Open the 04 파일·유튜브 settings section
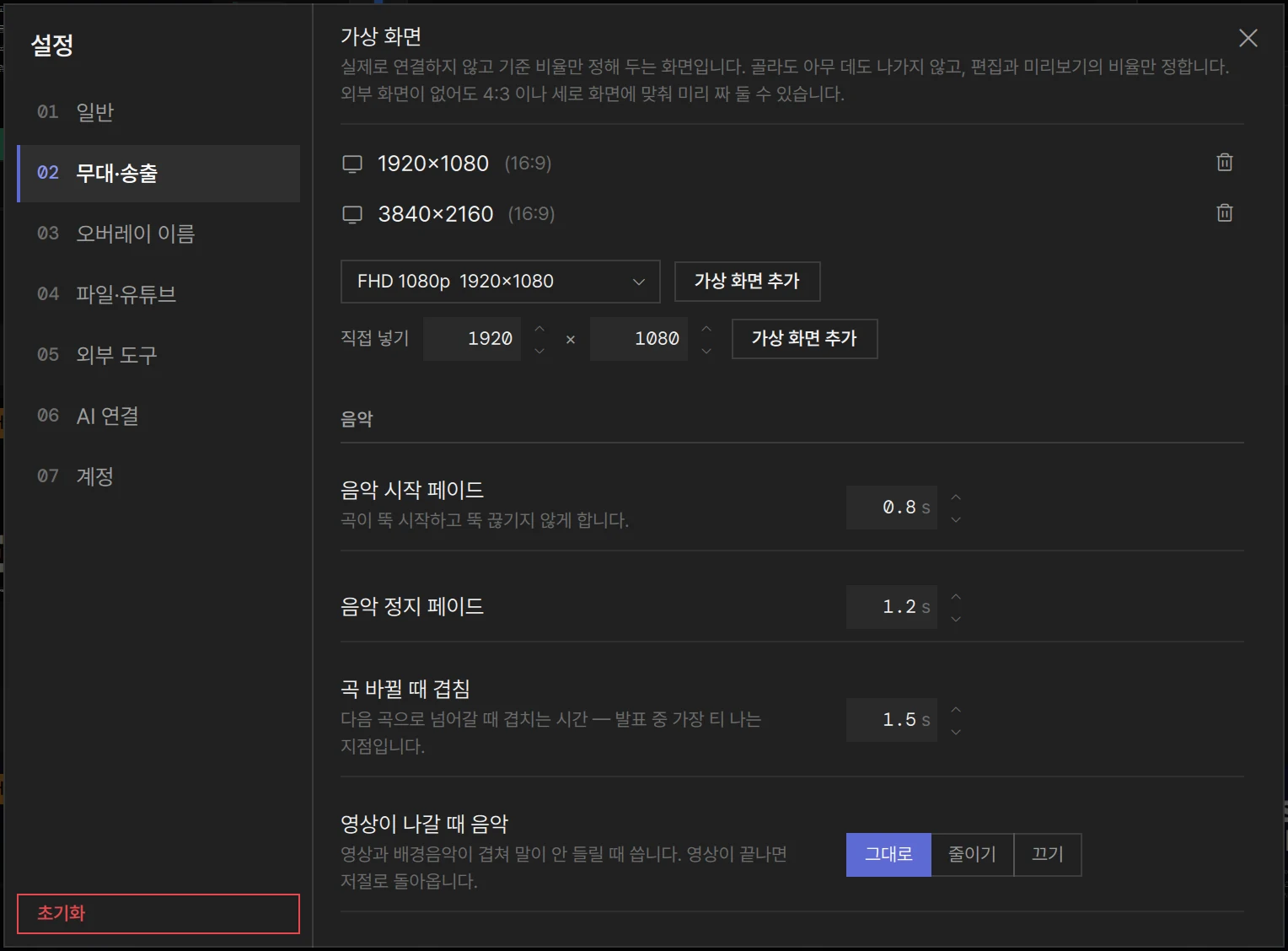The image size is (1288, 951). [158, 294]
